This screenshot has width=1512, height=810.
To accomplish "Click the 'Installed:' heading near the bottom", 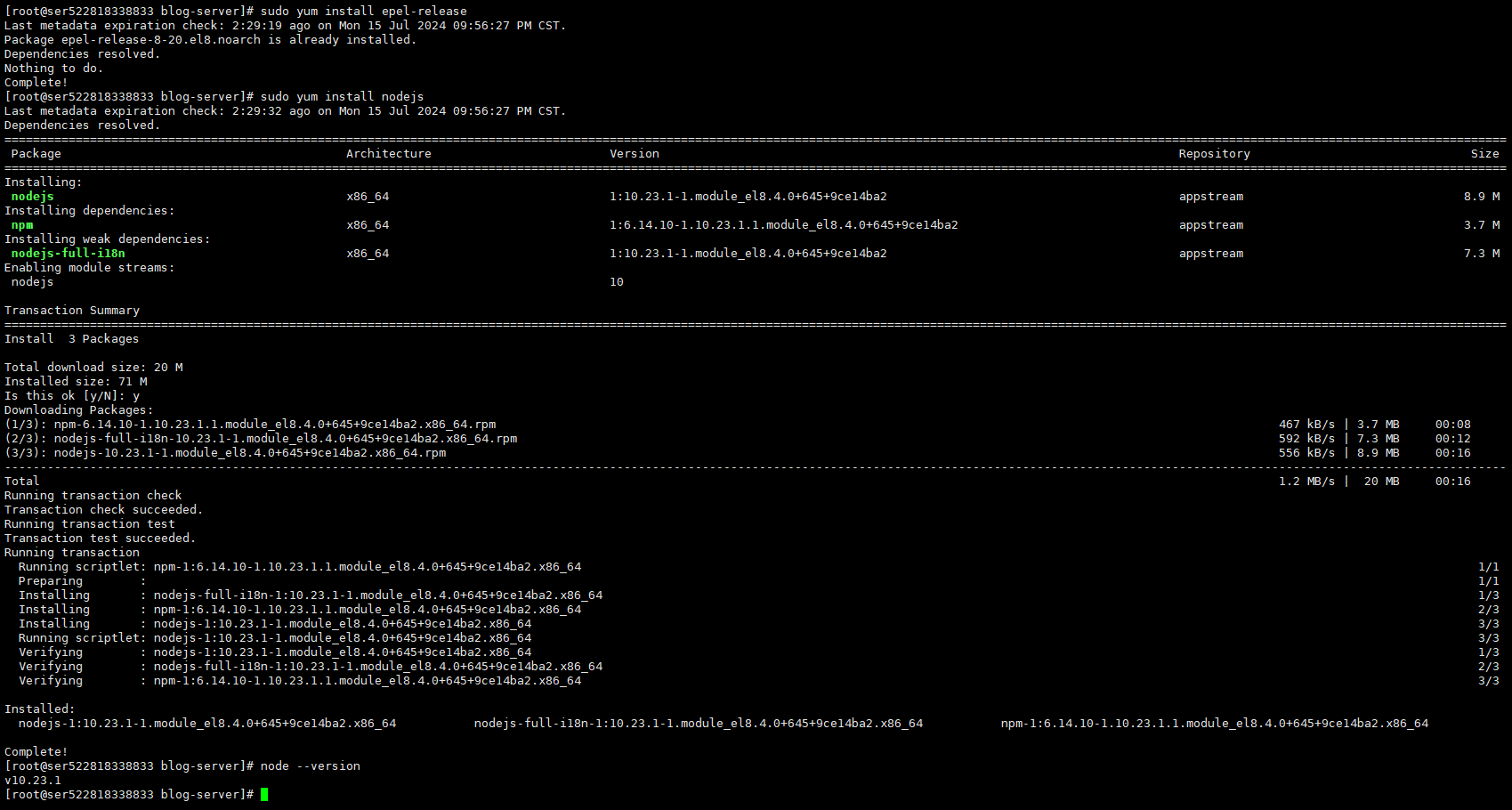I will pyautogui.click(x=40, y=709).
